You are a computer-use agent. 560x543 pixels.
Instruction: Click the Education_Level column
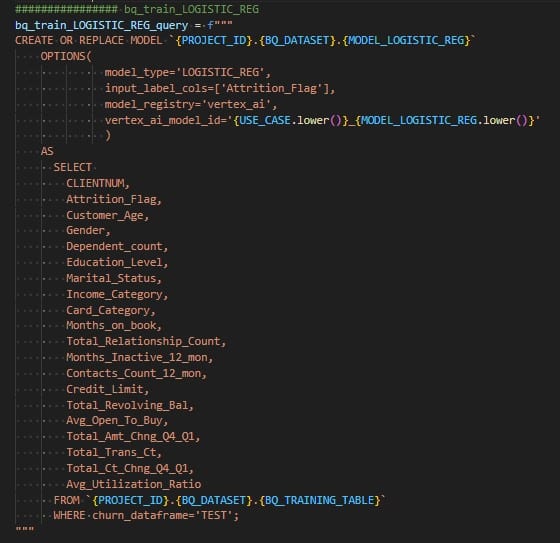[114, 263]
